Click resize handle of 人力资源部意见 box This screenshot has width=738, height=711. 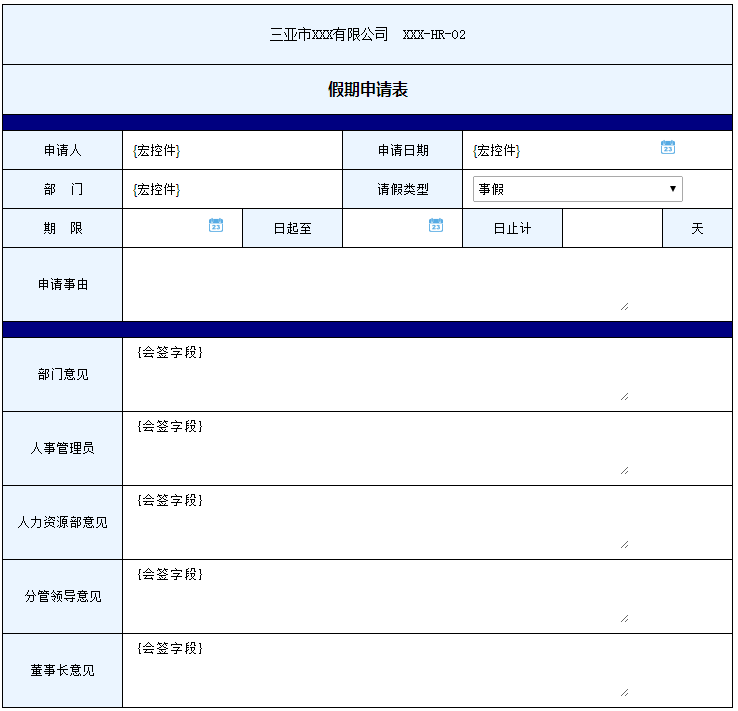(624, 544)
